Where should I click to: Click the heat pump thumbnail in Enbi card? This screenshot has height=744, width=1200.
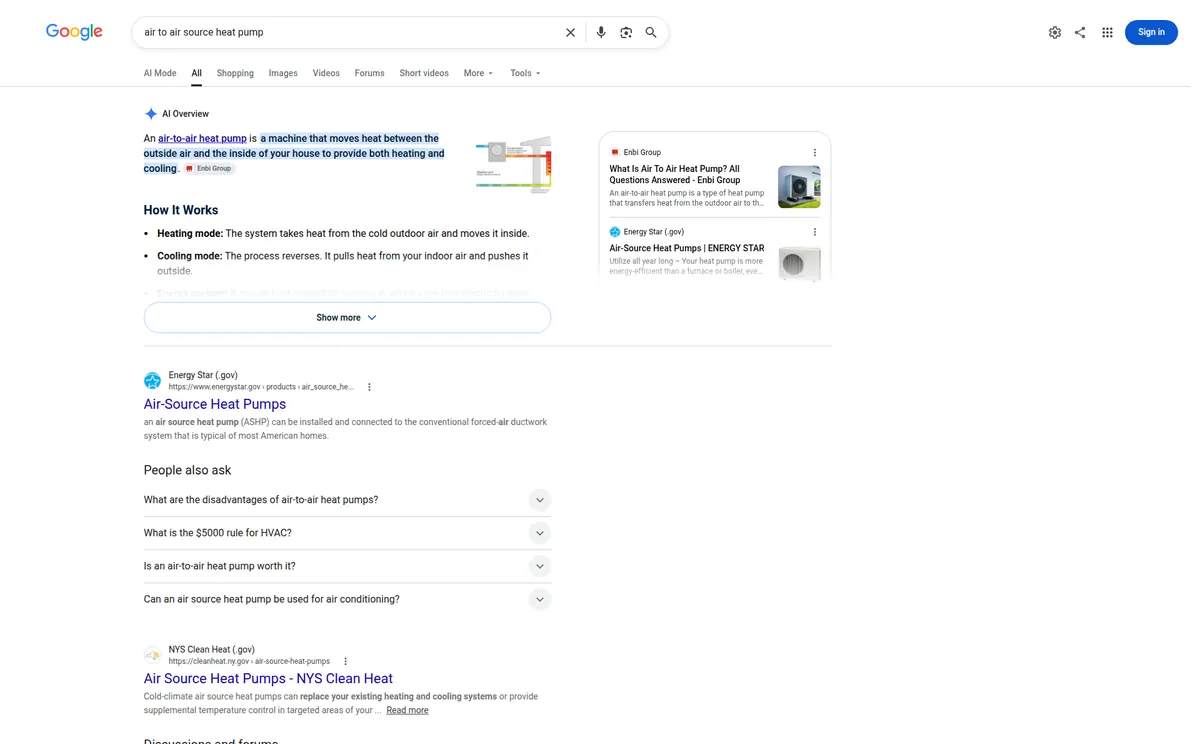tap(799, 187)
